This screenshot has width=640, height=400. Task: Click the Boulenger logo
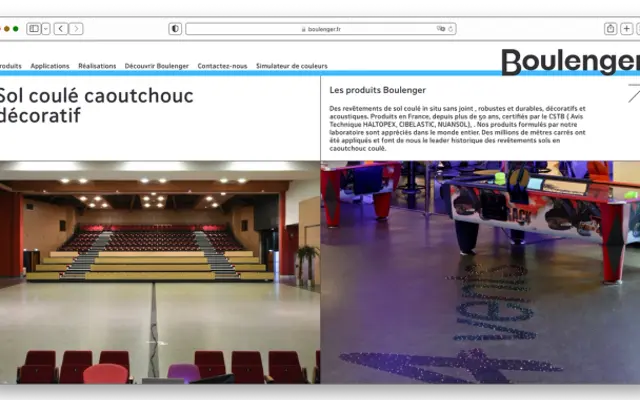coord(571,62)
